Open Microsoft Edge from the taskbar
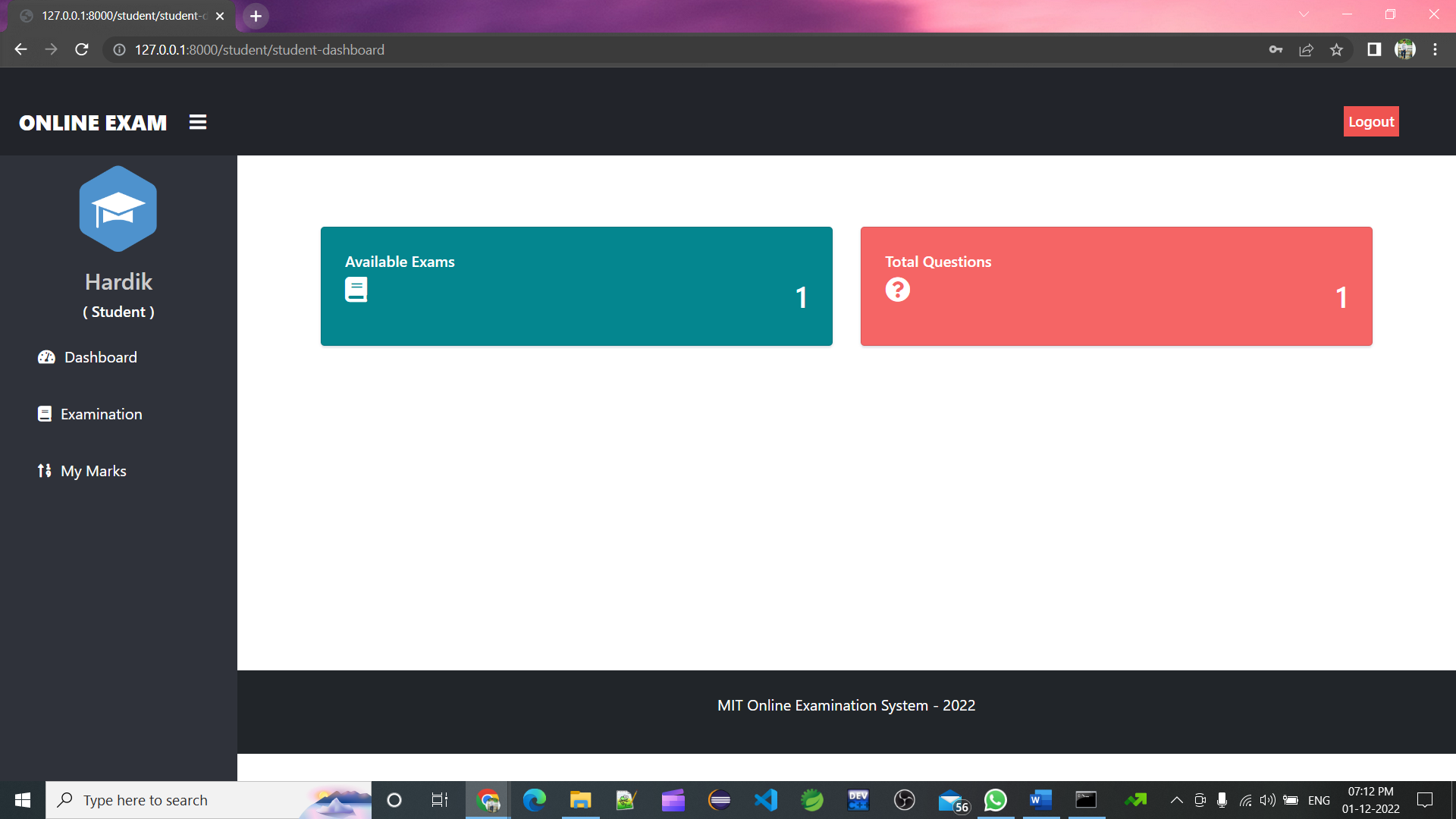Viewport: 1456px width, 819px height. point(535,800)
